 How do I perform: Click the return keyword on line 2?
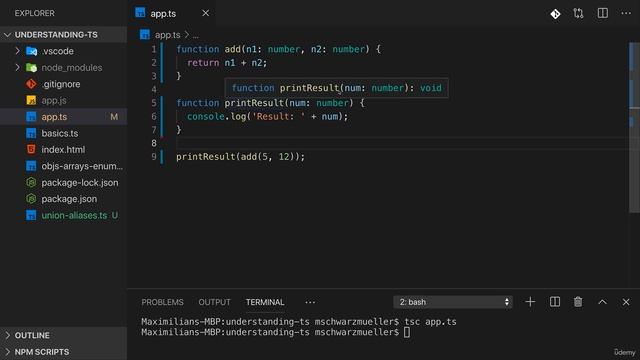coord(203,63)
